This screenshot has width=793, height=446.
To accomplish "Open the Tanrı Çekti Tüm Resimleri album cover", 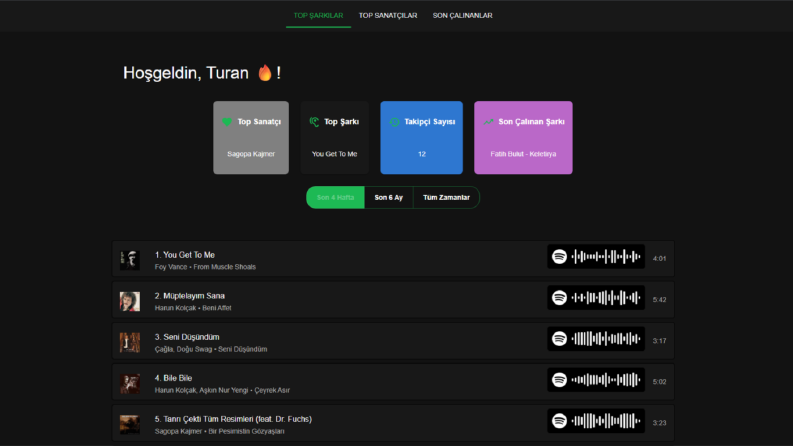I will pos(130,424).
